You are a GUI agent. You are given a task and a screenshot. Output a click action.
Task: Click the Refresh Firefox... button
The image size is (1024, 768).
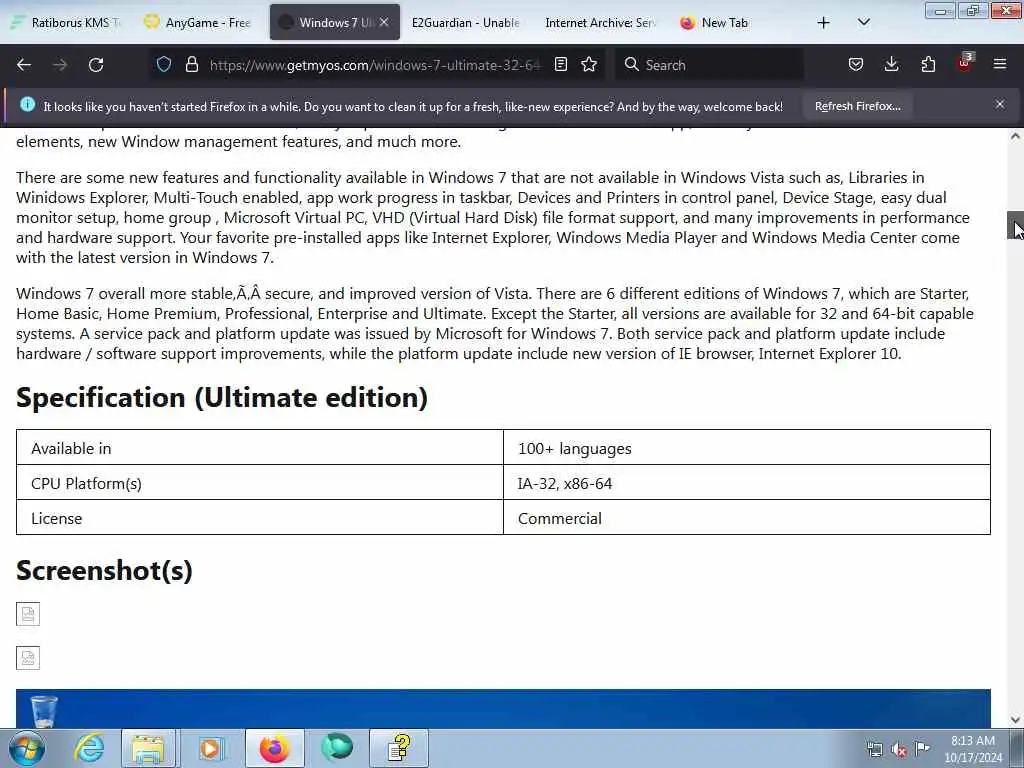click(857, 106)
